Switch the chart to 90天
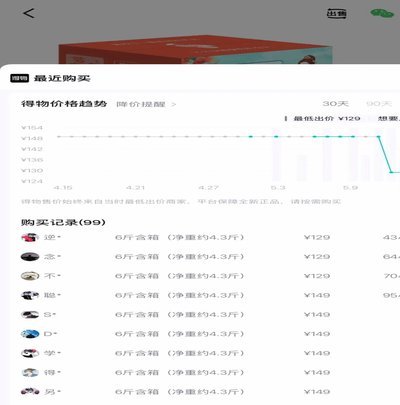Screen dimensions: 400x405 click(379, 104)
